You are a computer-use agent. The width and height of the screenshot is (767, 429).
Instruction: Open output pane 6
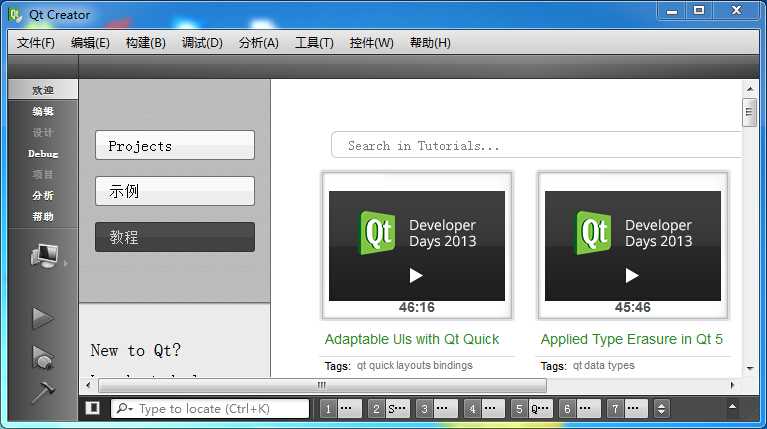pos(580,408)
